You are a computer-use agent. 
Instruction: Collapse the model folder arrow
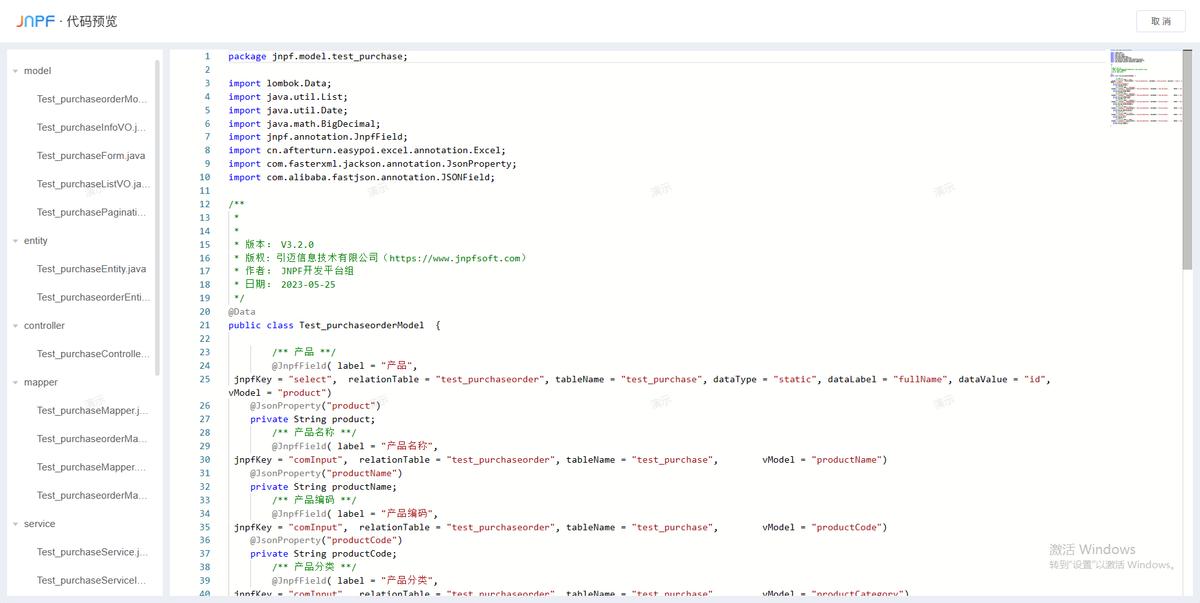tap(15, 71)
